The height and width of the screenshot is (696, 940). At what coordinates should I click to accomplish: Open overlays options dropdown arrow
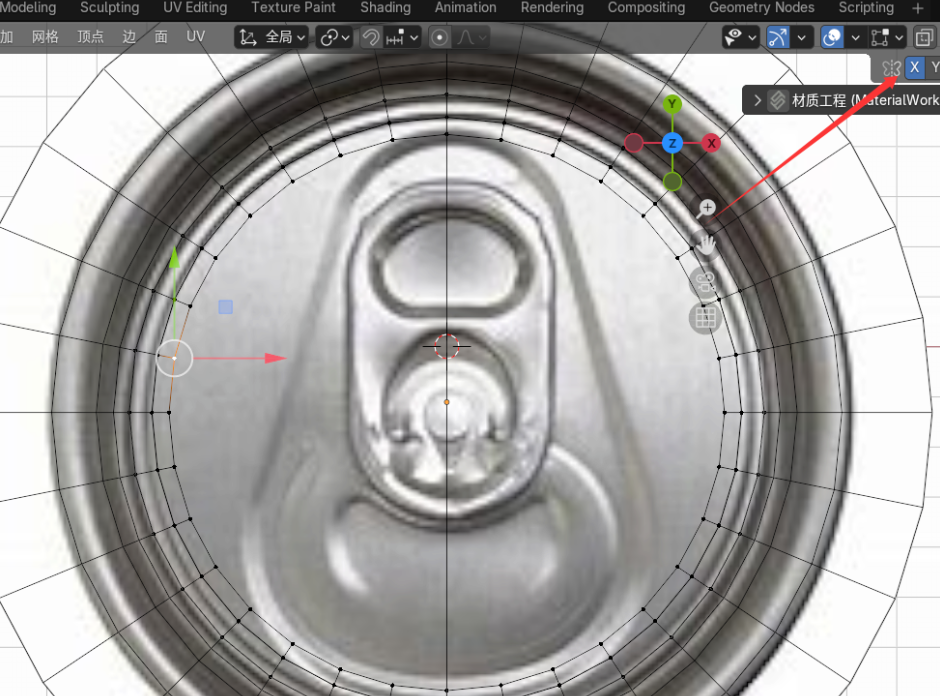(855, 37)
